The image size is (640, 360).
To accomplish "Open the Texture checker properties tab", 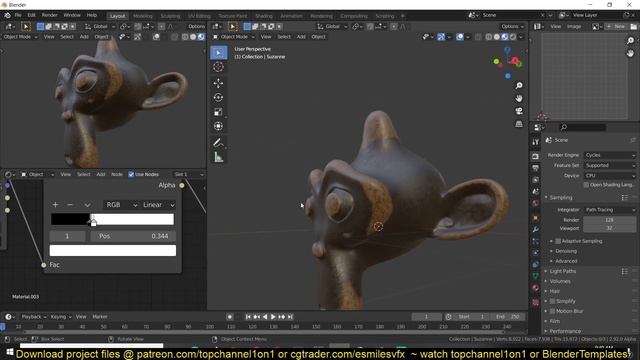I will [x=536, y=302].
